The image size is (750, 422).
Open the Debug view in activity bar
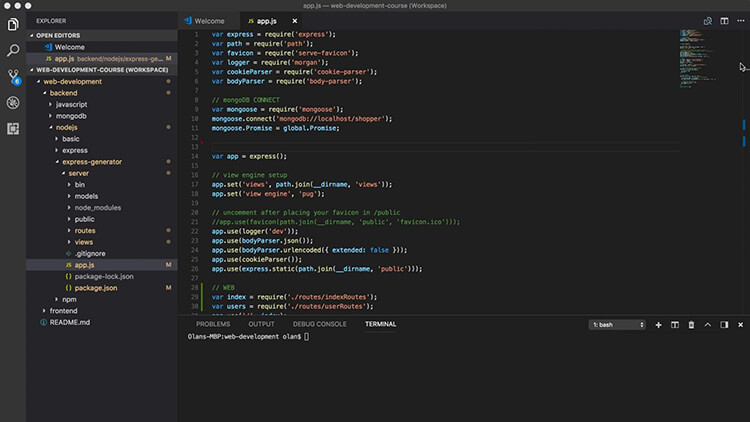(13, 102)
